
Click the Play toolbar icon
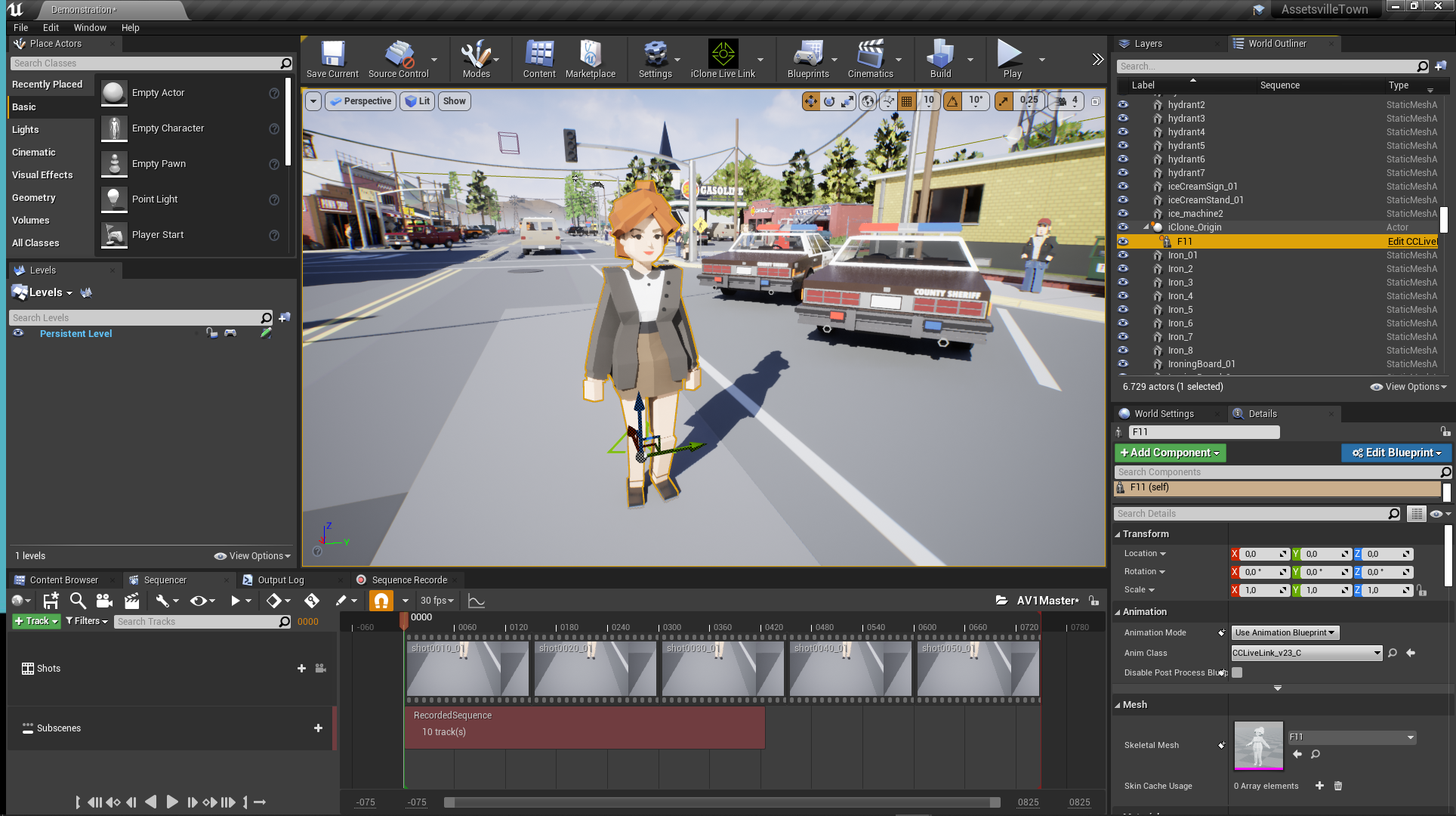pos(1012,59)
